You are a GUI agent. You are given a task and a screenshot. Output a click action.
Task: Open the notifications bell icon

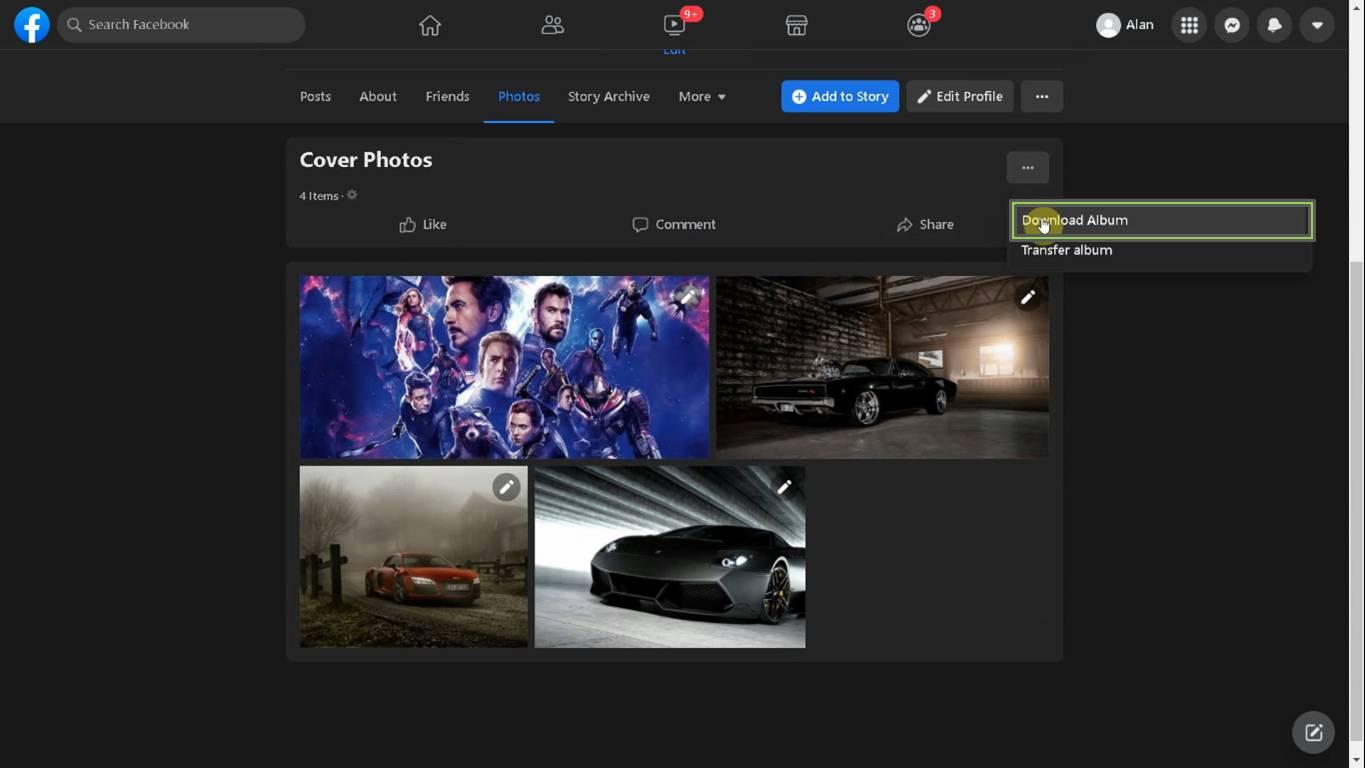tap(1274, 25)
